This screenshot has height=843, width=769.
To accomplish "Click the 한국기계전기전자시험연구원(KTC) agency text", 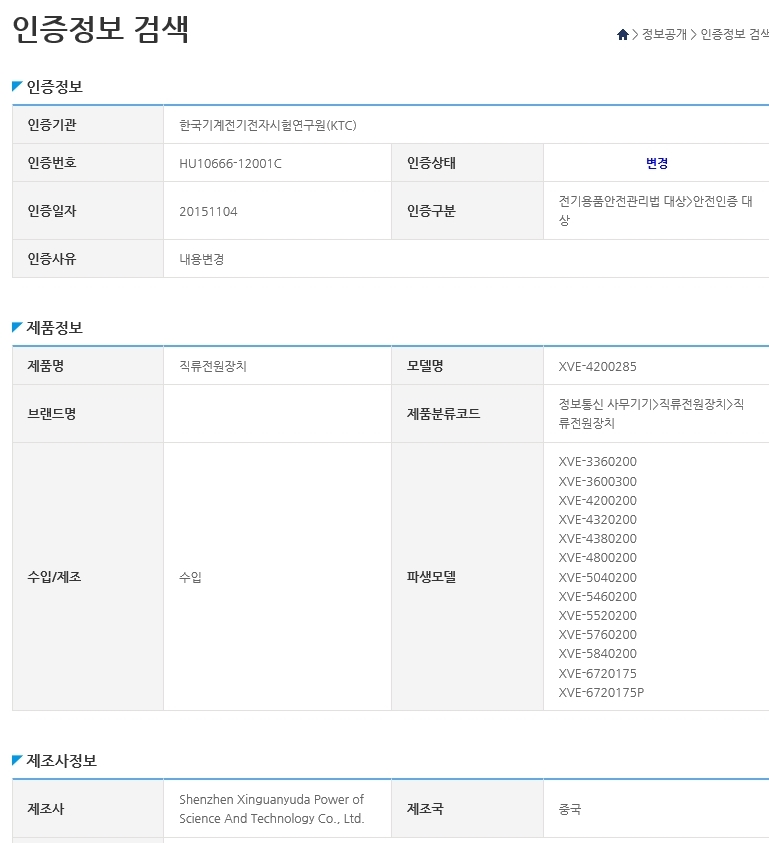I will [267, 125].
